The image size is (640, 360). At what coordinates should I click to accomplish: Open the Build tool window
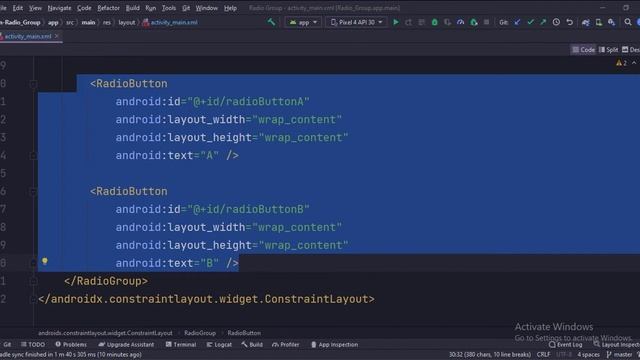[x=252, y=344]
